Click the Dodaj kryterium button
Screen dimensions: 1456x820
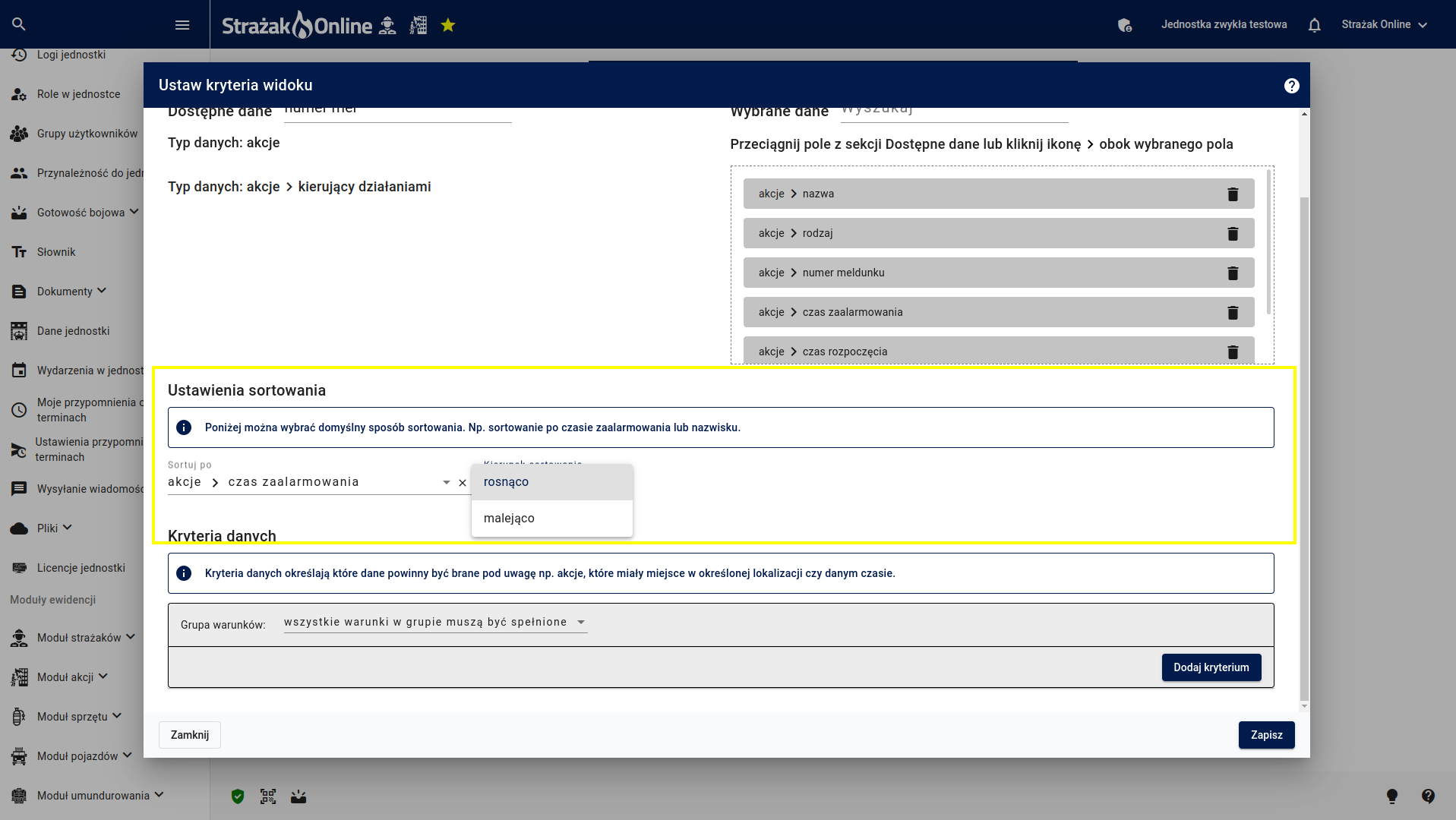pos(1211,667)
